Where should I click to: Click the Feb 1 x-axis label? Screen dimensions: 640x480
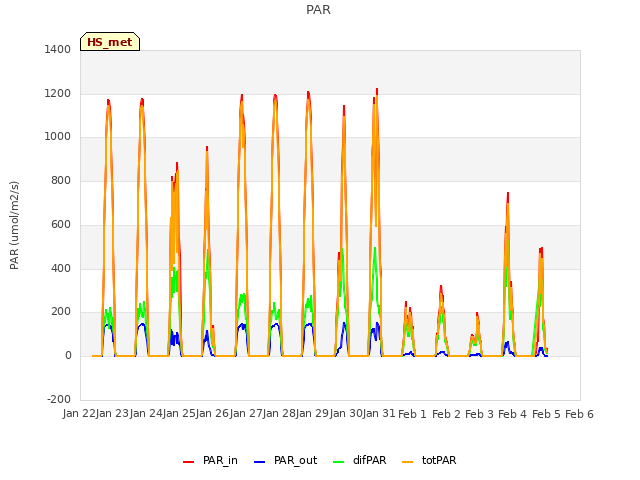point(412,414)
